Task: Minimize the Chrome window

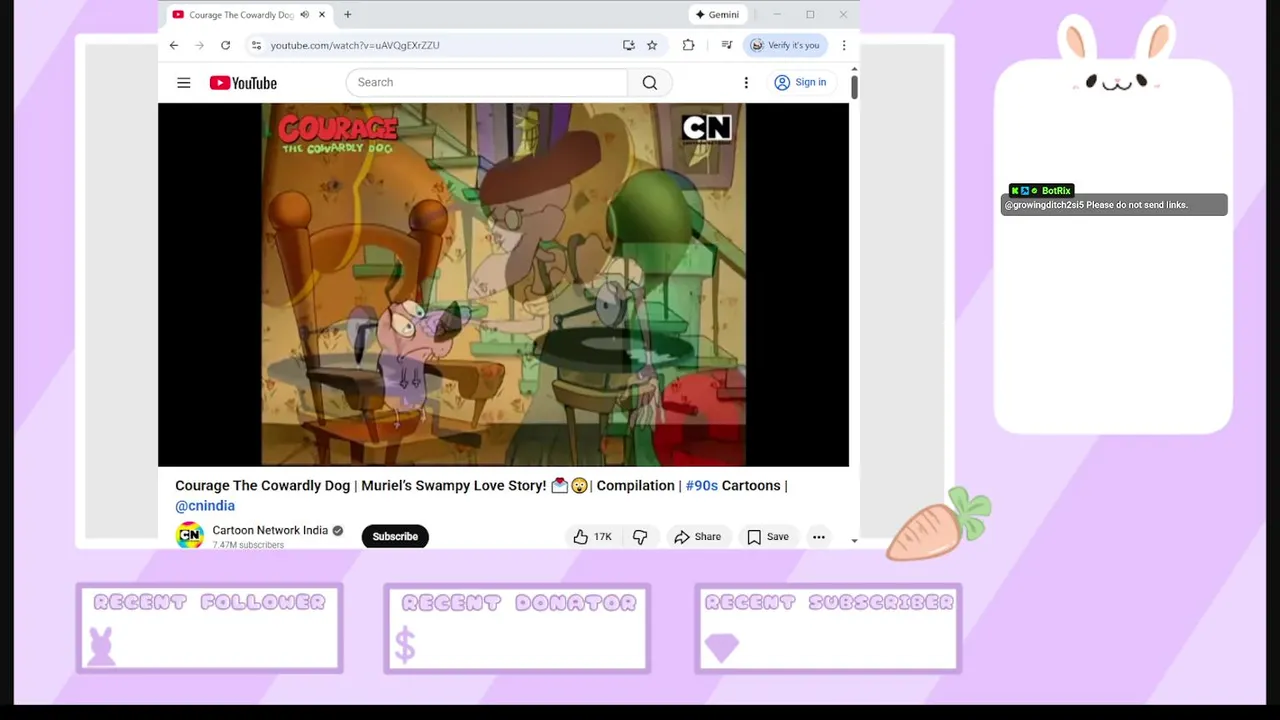Action: pos(777,15)
